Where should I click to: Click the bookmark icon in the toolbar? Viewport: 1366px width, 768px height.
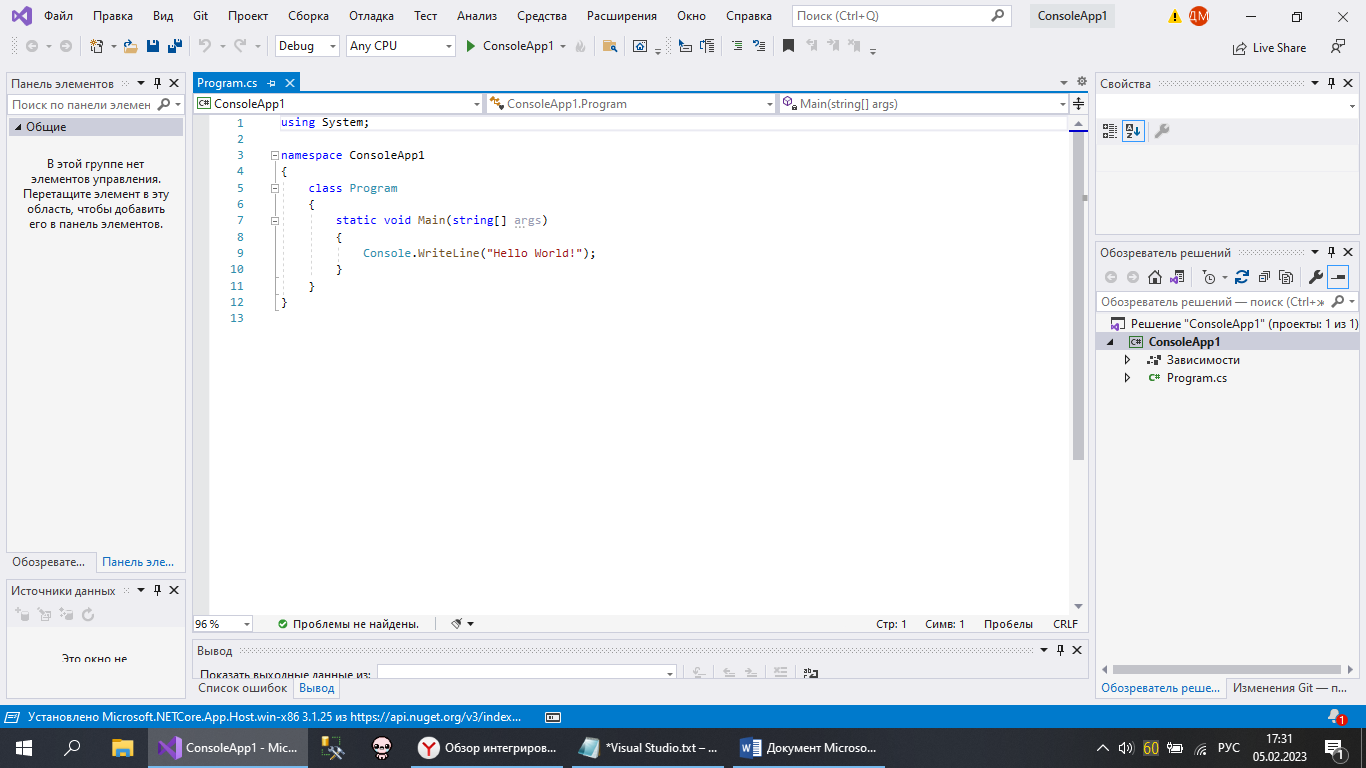(x=788, y=46)
